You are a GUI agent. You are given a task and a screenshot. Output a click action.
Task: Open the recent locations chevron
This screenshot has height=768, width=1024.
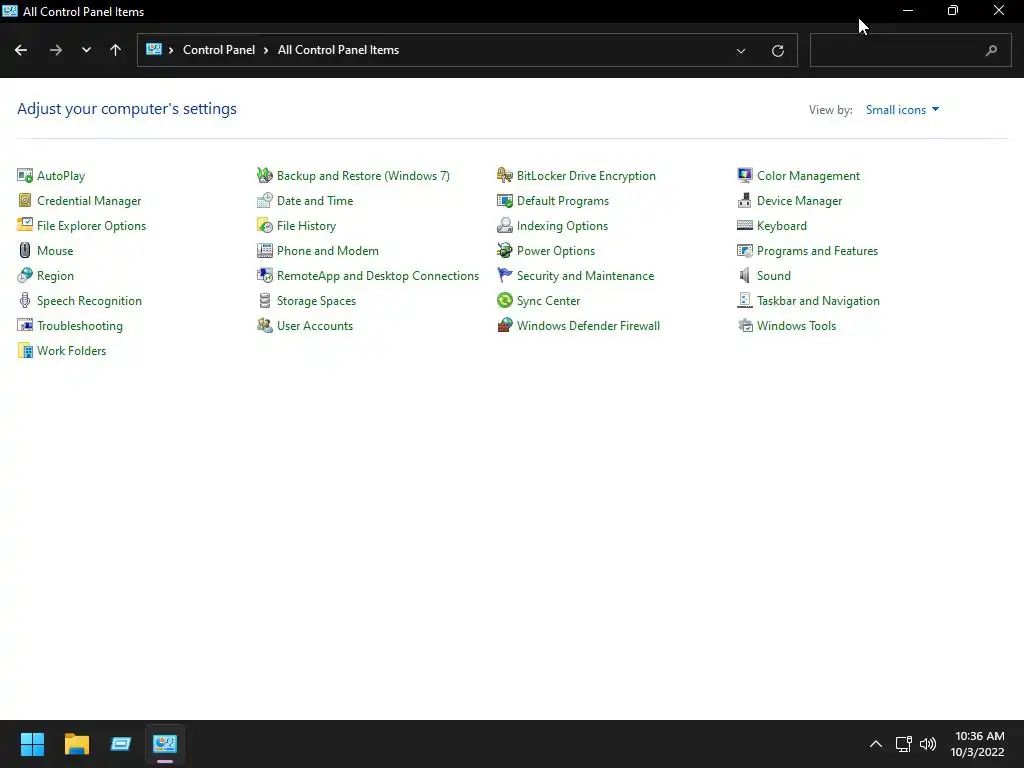tap(86, 50)
